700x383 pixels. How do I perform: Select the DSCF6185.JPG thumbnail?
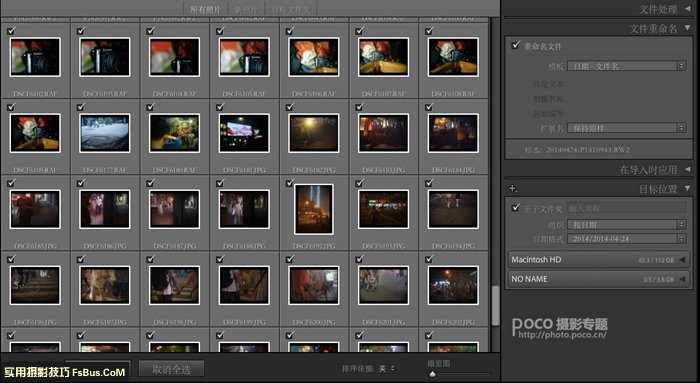coord(35,209)
